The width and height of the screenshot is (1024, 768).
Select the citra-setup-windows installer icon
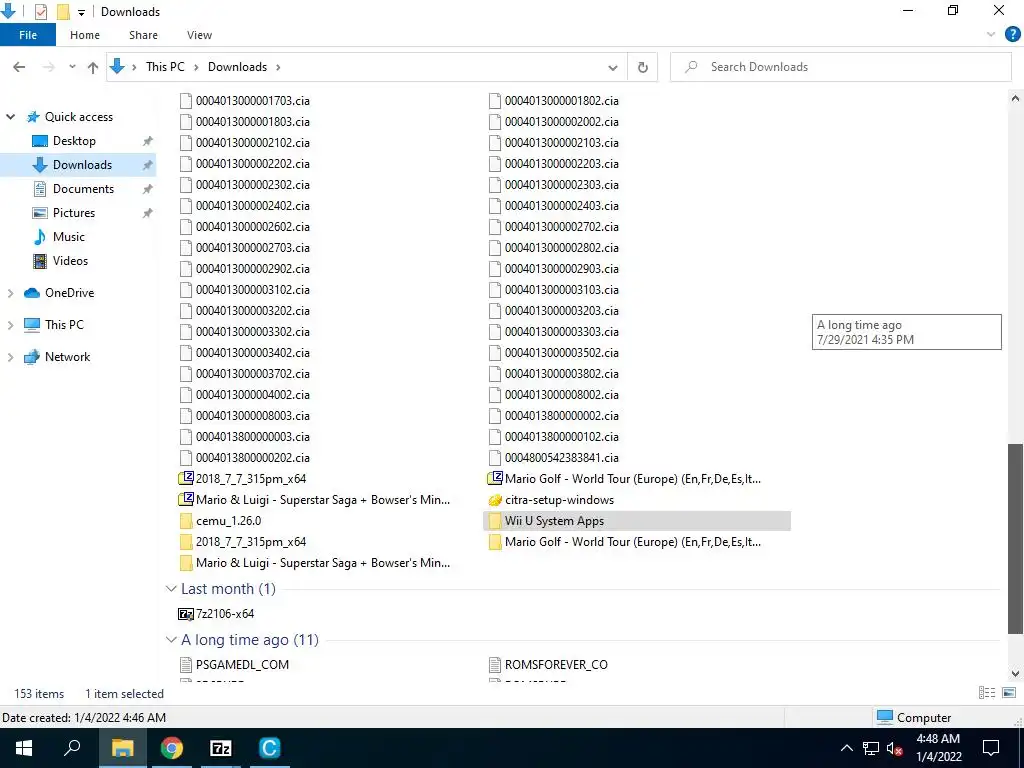pyautogui.click(x=495, y=500)
